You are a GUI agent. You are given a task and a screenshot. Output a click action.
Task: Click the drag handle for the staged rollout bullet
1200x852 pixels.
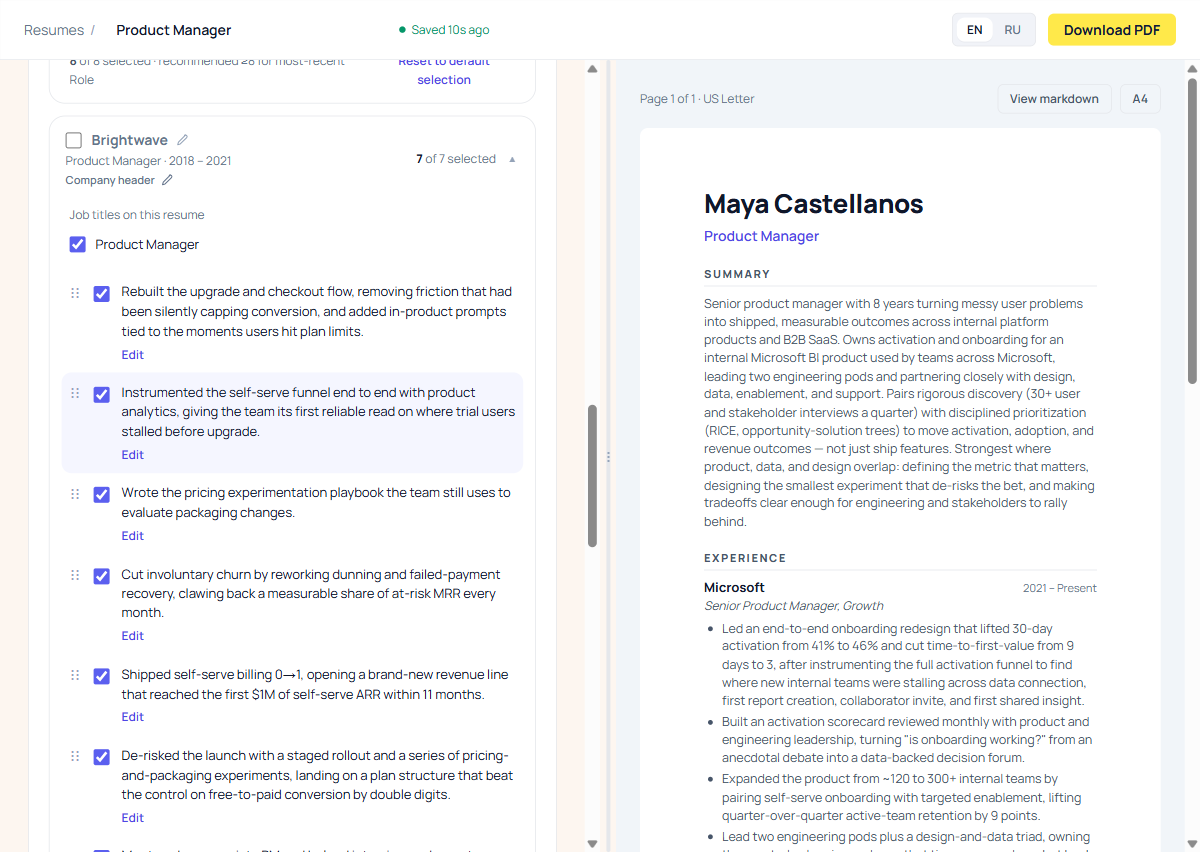pos(75,757)
